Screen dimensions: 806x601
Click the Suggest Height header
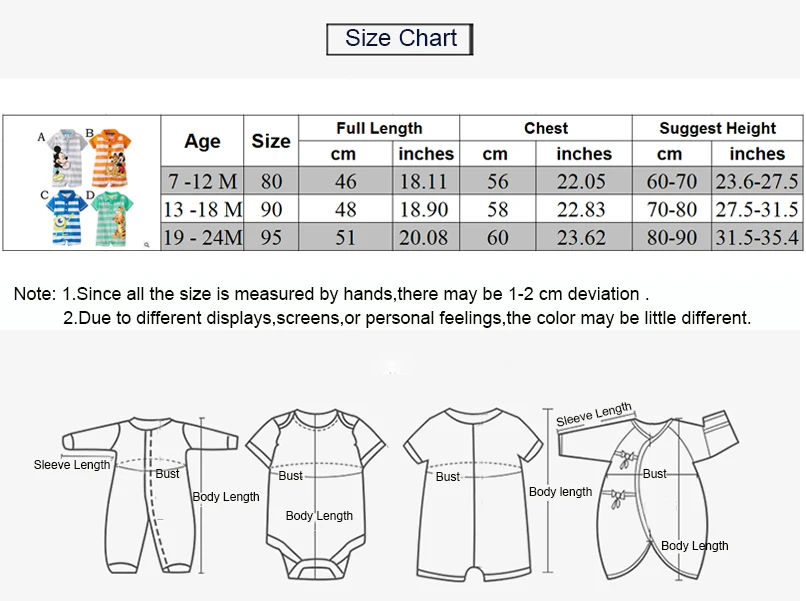pyautogui.click(x=718, y=128)
